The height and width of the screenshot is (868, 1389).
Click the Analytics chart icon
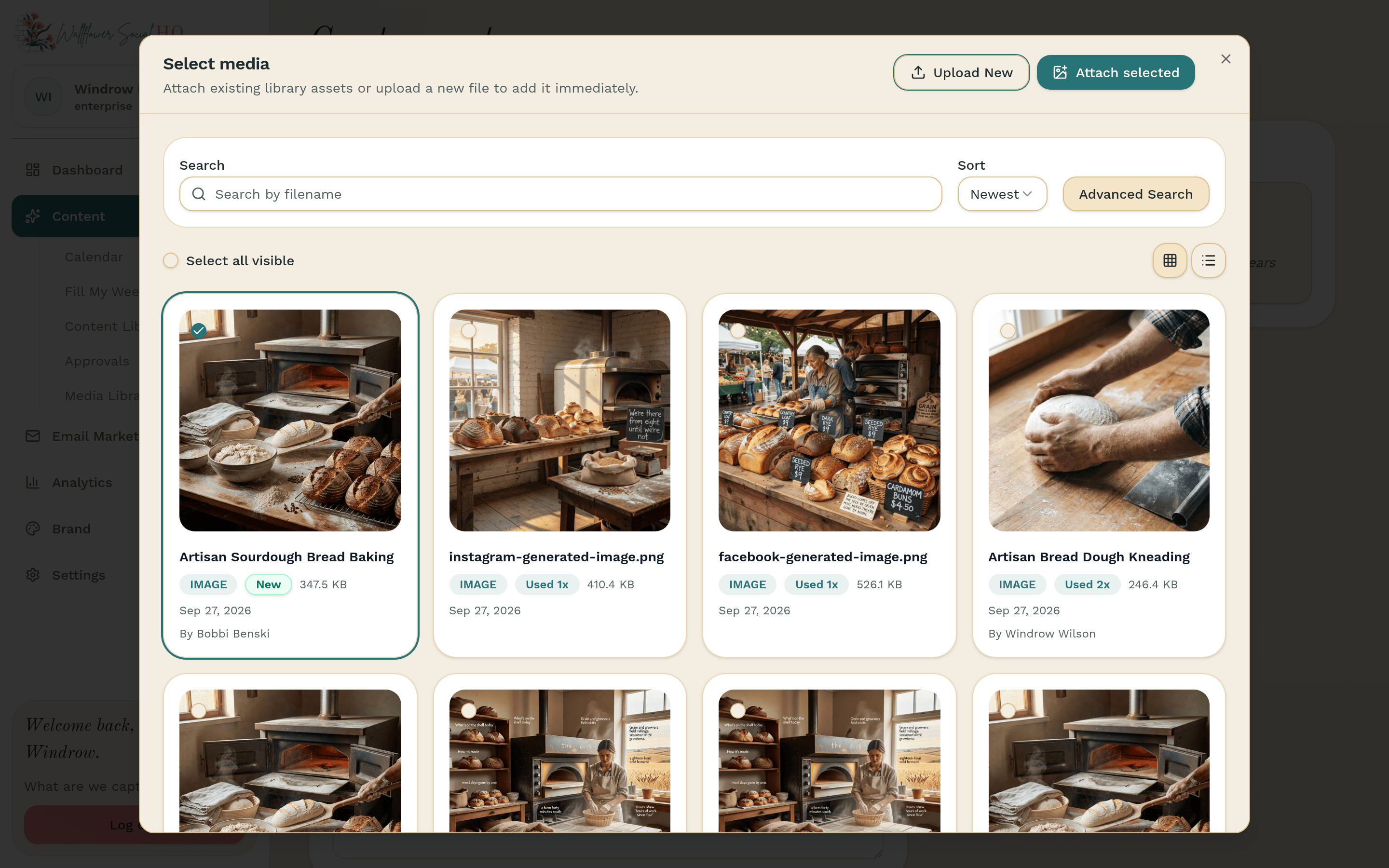tap(33, 482)
